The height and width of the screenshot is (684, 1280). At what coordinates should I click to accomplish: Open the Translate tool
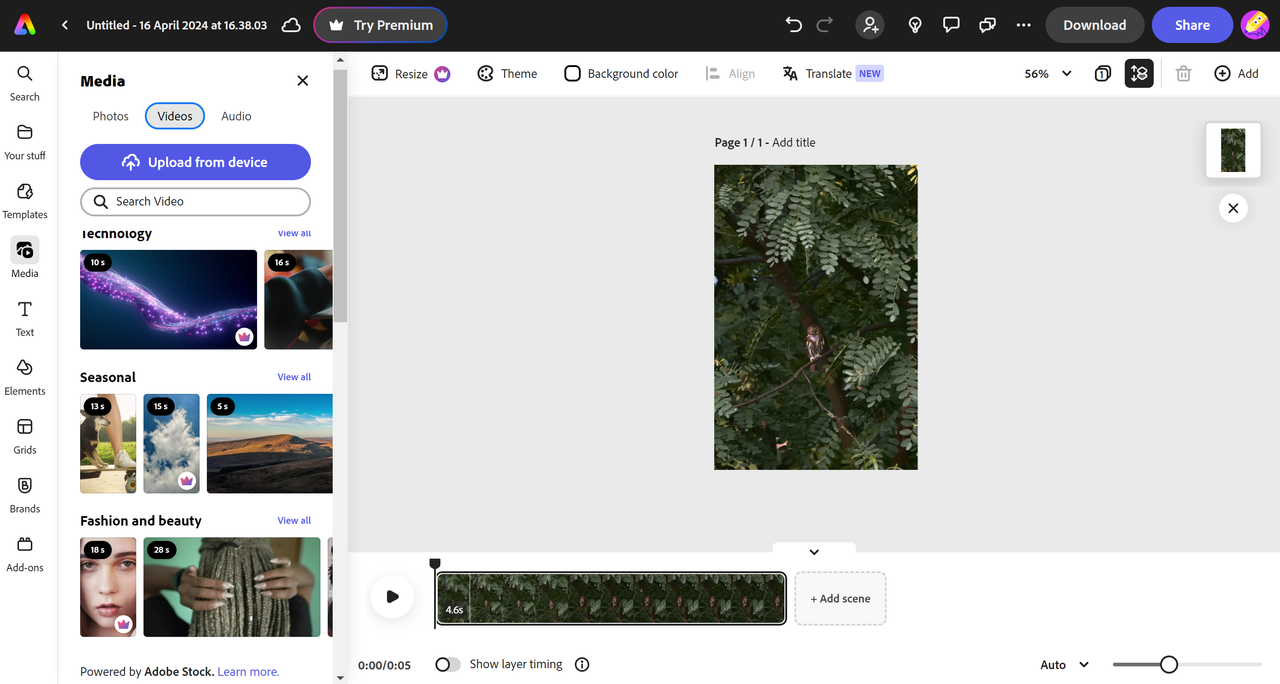832,74
